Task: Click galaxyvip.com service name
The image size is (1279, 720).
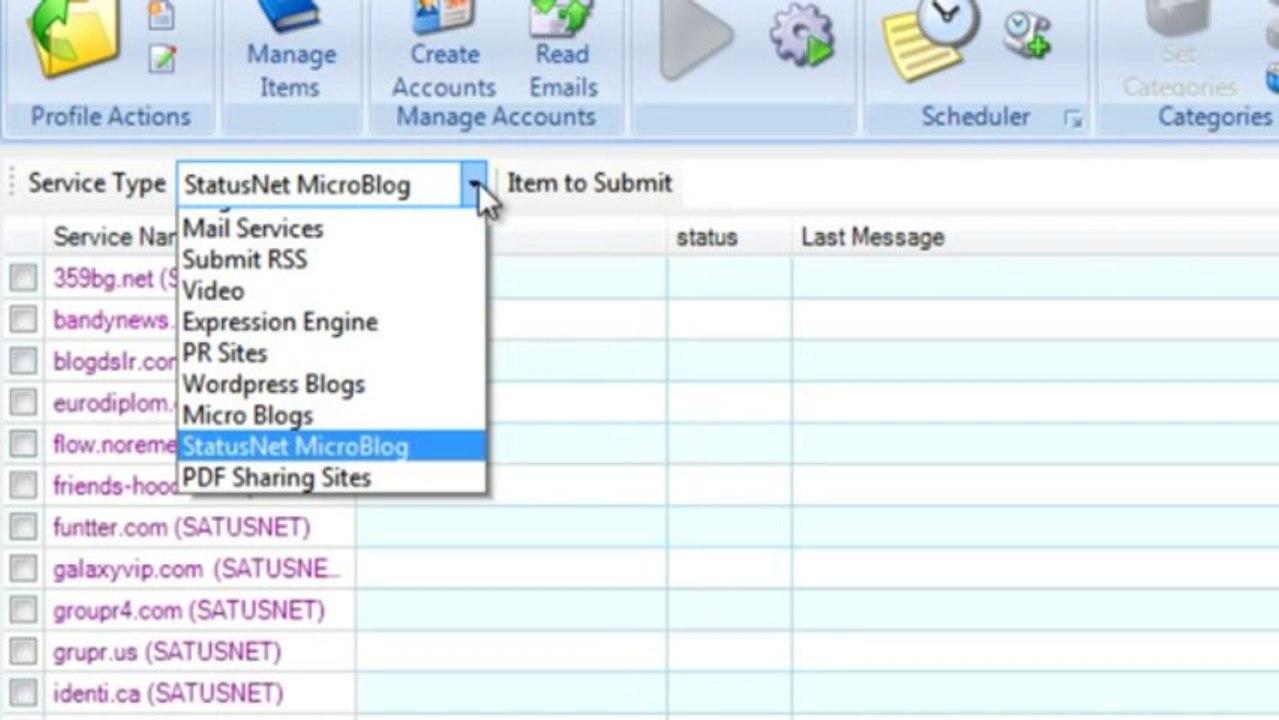Action: 197,569
